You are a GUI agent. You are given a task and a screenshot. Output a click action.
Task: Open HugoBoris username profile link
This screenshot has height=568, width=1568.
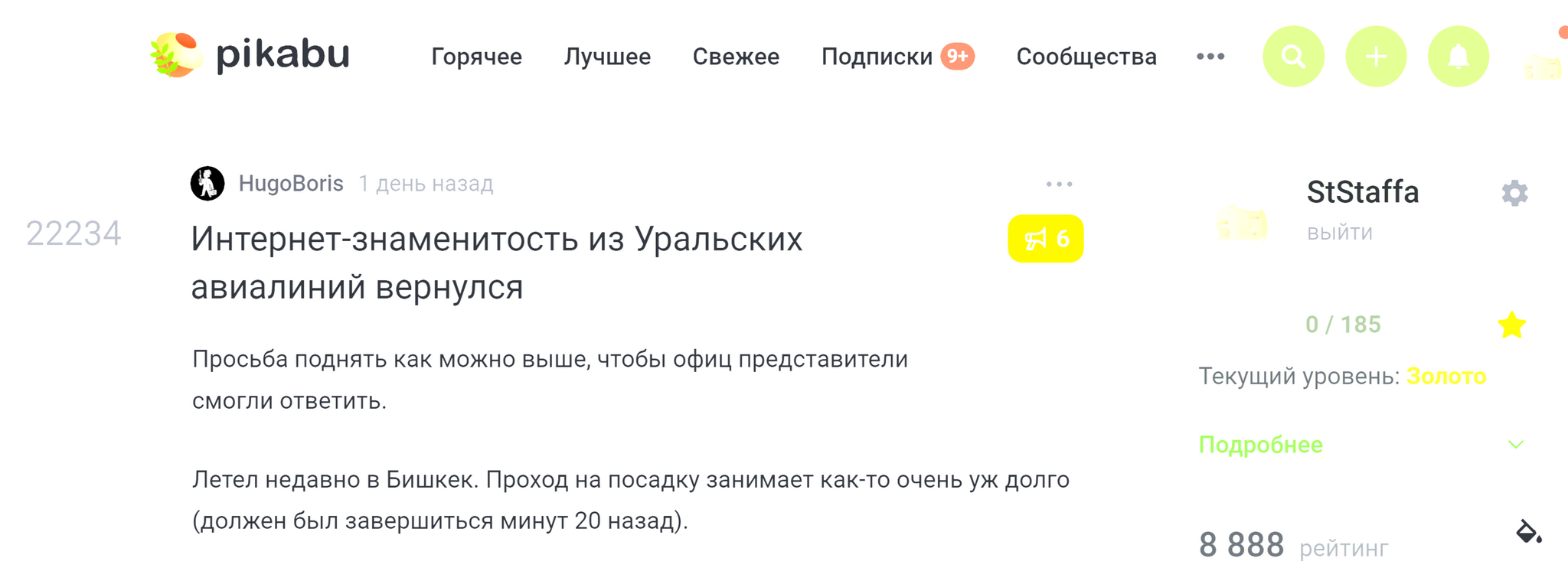[291, 184]
